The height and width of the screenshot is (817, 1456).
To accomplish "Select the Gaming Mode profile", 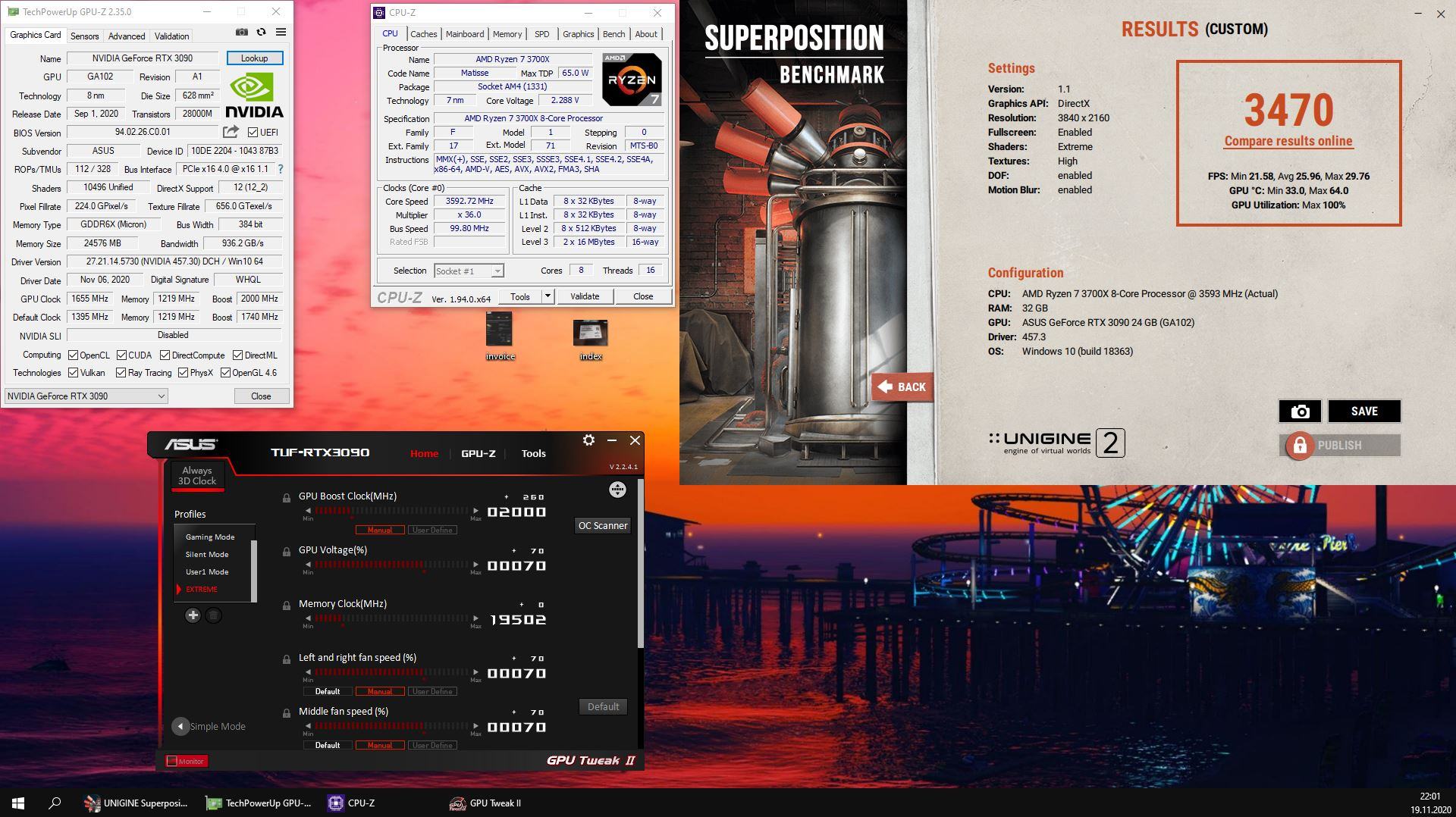I will 210,537.
